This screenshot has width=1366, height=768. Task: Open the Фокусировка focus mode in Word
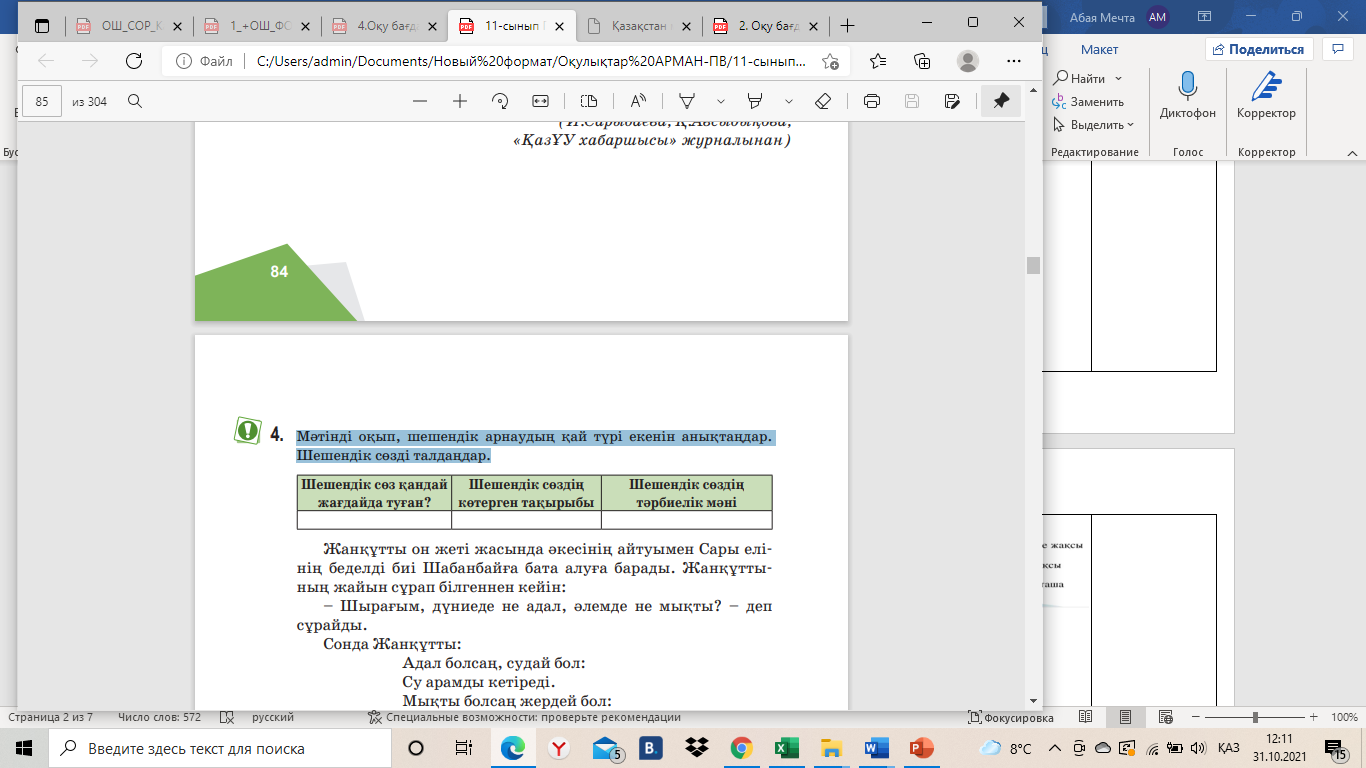pyautogui.click(x=1010, y=717)
